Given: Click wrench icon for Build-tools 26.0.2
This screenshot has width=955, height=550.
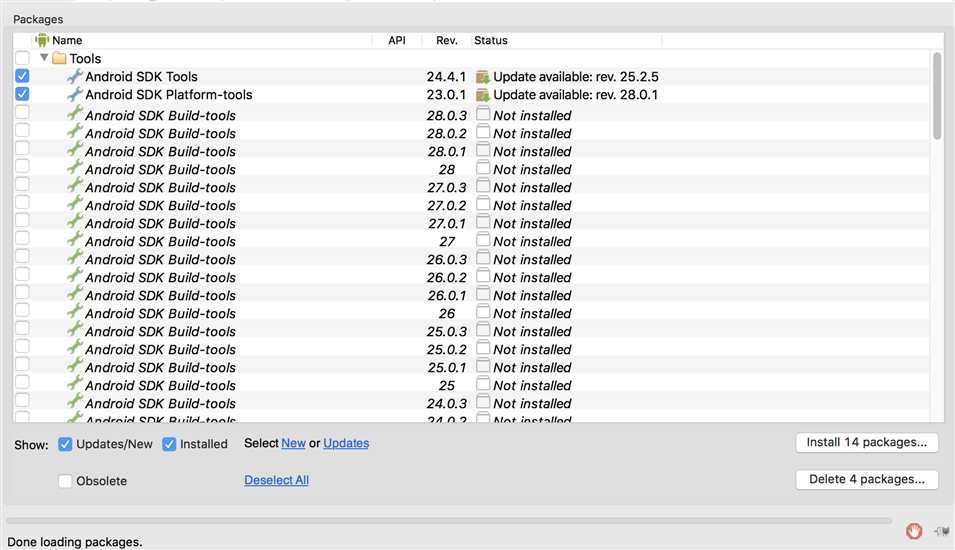Looking at the screenshot, I should [x=75, y=275].
